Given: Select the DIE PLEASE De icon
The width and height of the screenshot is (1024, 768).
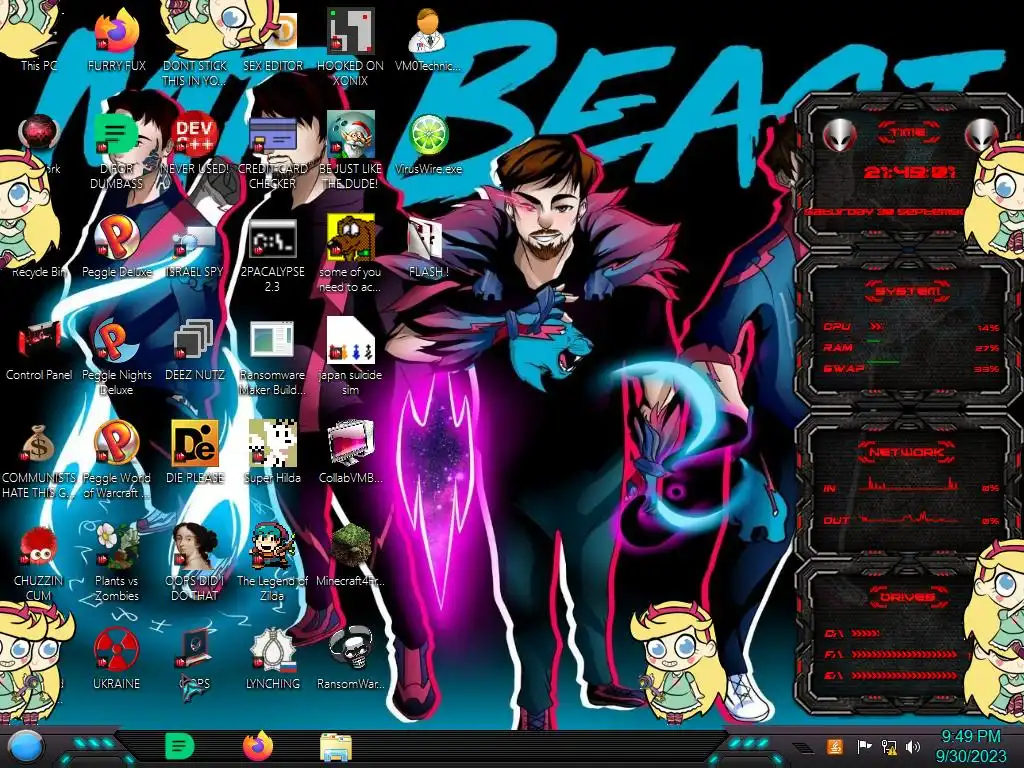Looking at the screenshot, I should tap(194, 452).
